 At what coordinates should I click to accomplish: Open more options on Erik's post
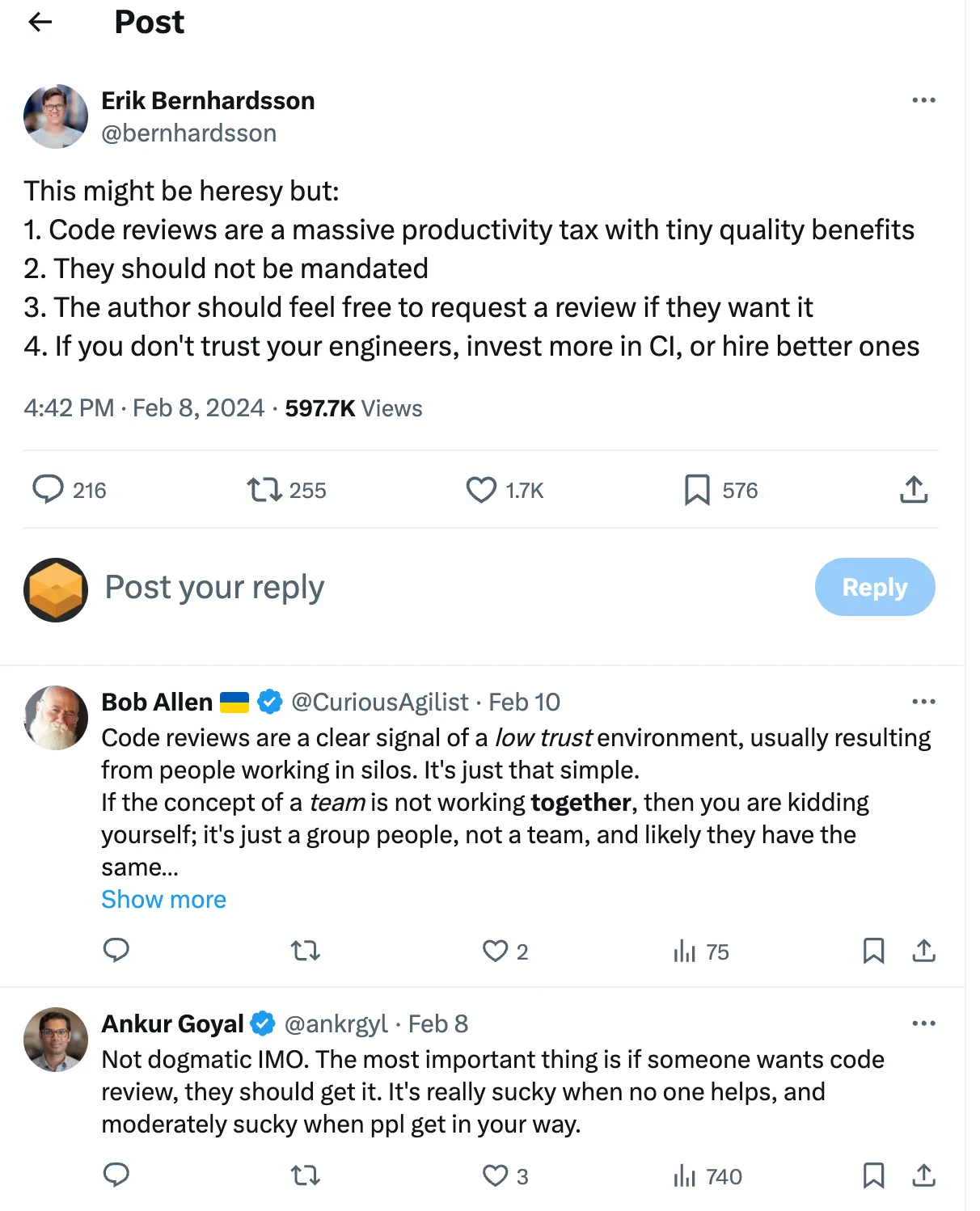pyautogui.click(x=923, y=99)
